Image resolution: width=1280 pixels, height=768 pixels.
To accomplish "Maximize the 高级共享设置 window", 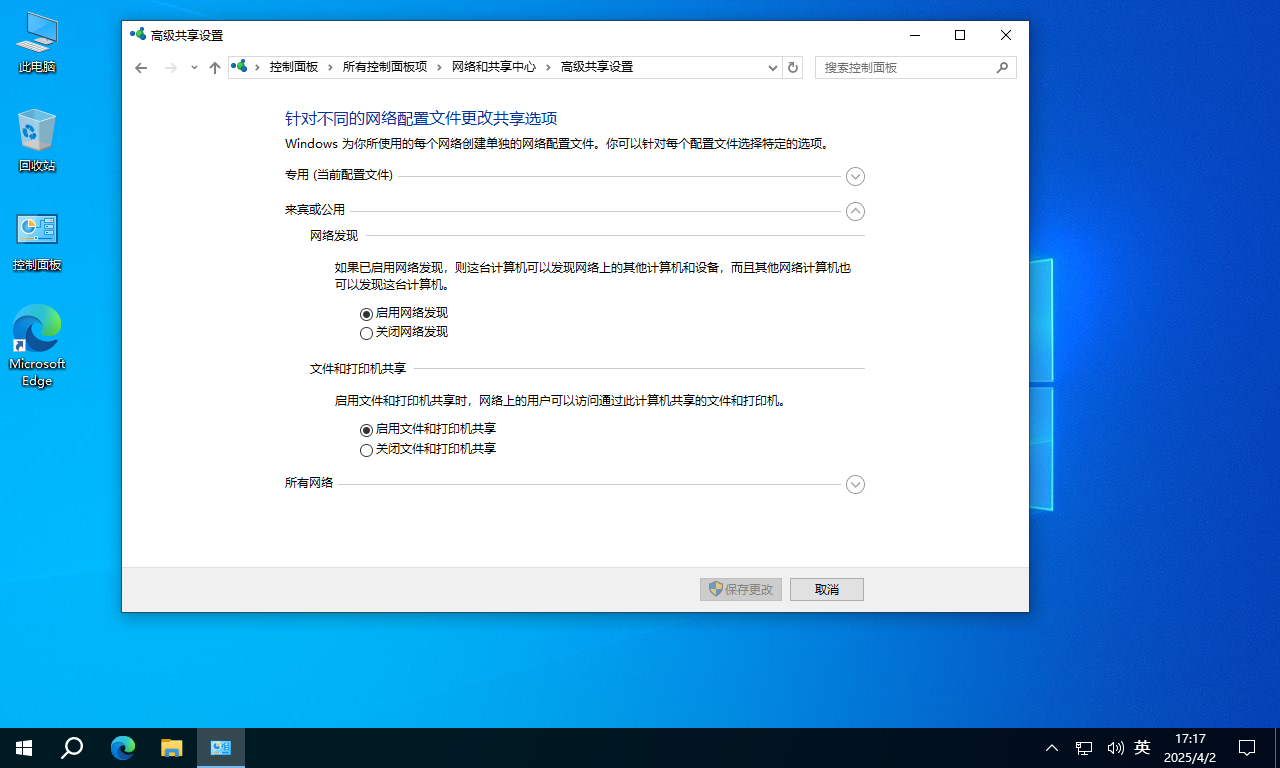I will click(x=960, y=35).
